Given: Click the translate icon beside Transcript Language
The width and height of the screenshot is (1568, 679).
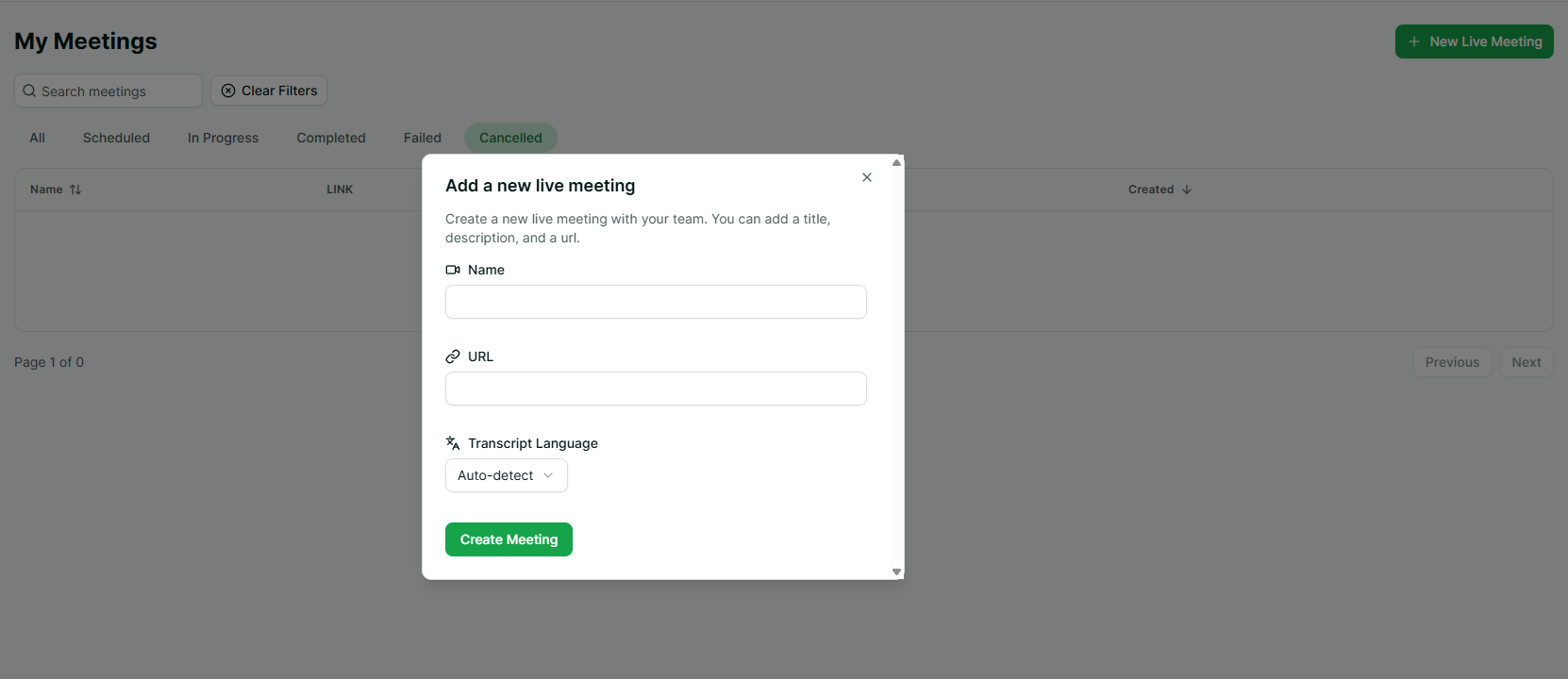Looking at the screenshot, I should (x=453, y=443).
